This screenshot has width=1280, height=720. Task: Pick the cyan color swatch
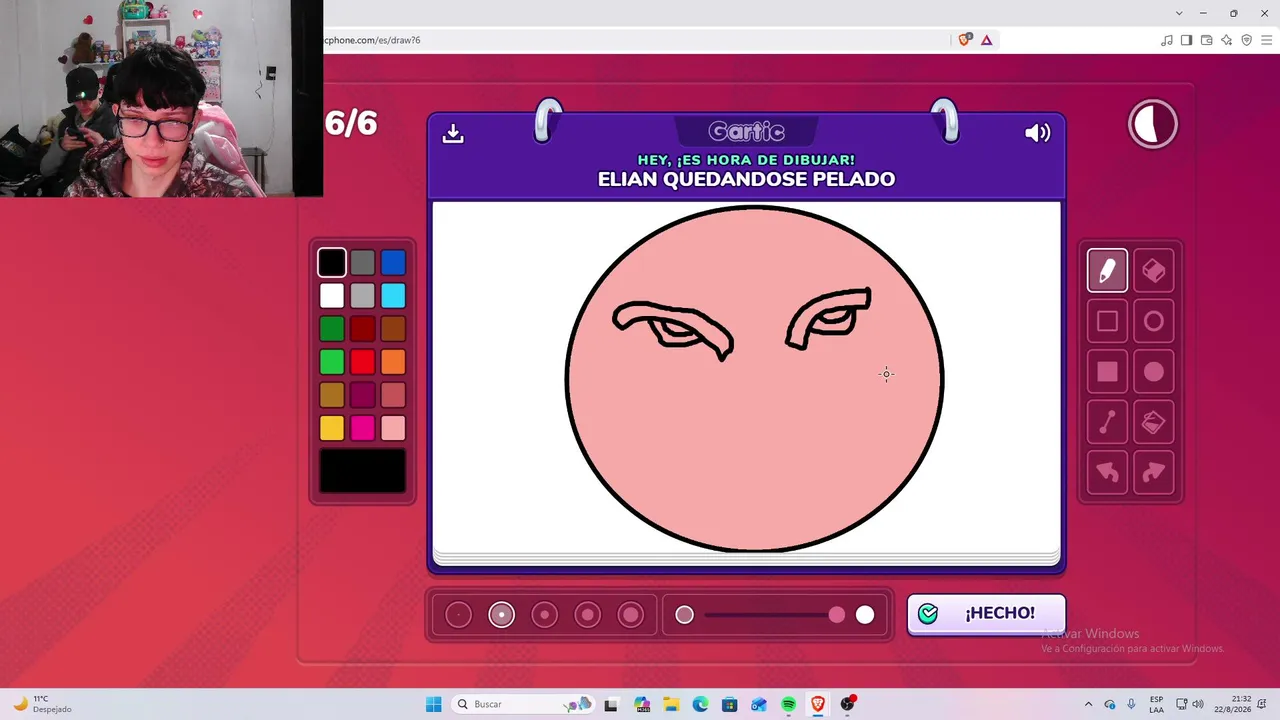(393, 295)
